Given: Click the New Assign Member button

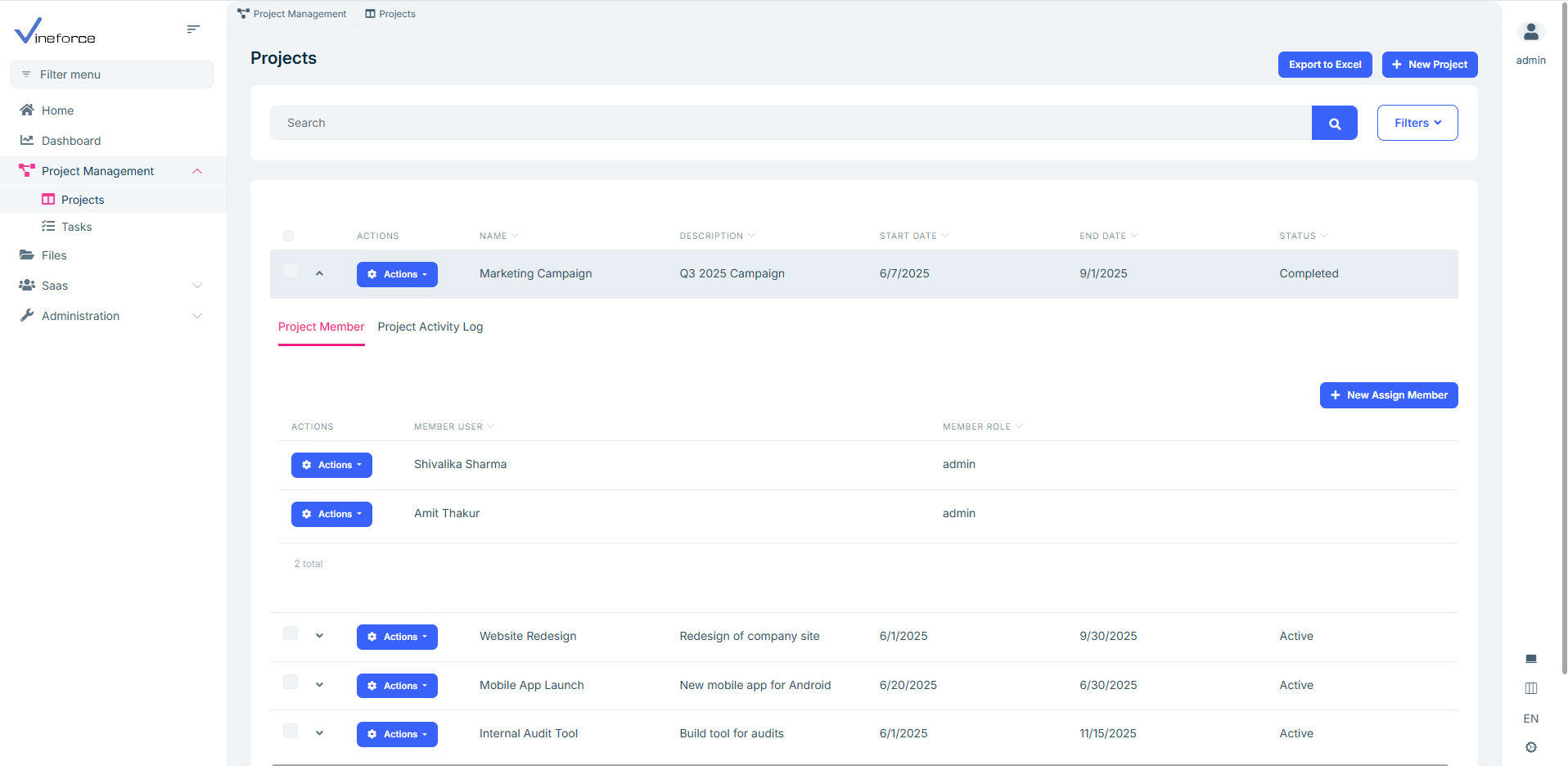Looking at the screenshot, I should (x=1388, y=395).
